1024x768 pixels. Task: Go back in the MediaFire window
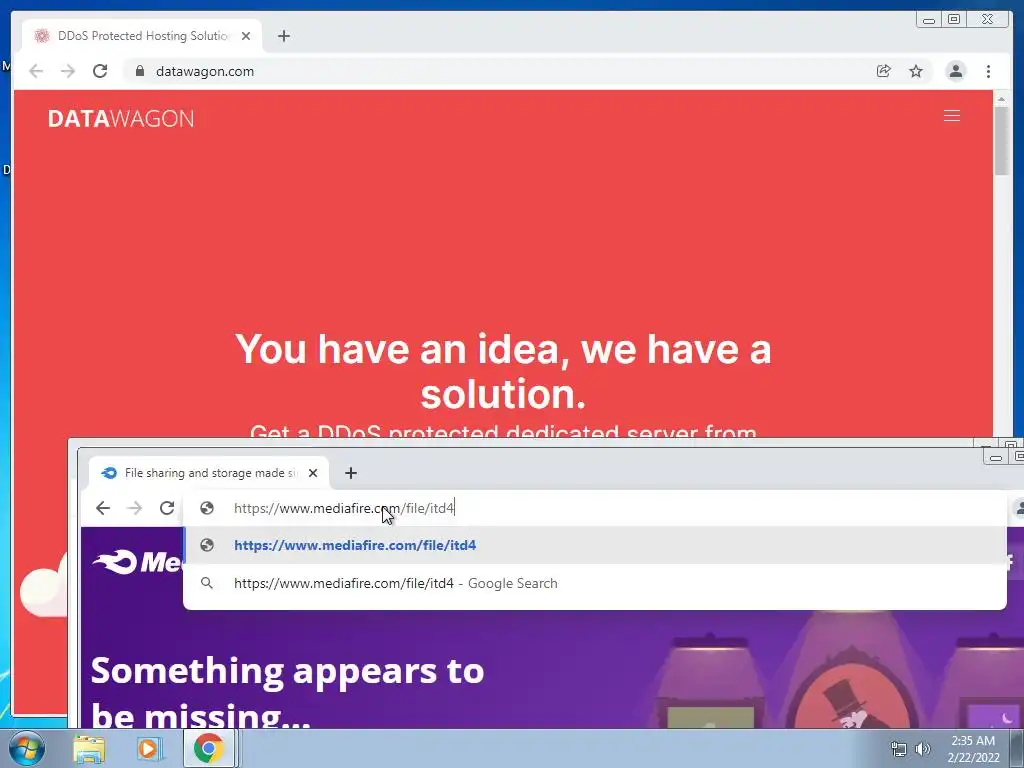tap(103, 507)
